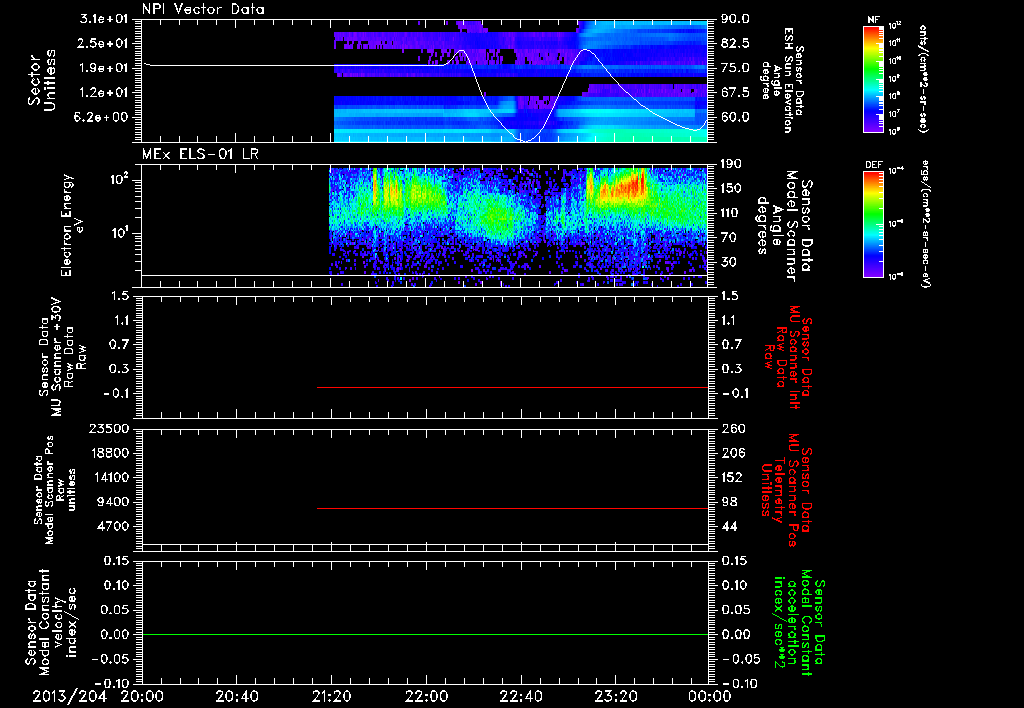This screenshot has width=1024, height=708.
Task: Click the Model Scanner Angle degrees label
Action: 784,226
